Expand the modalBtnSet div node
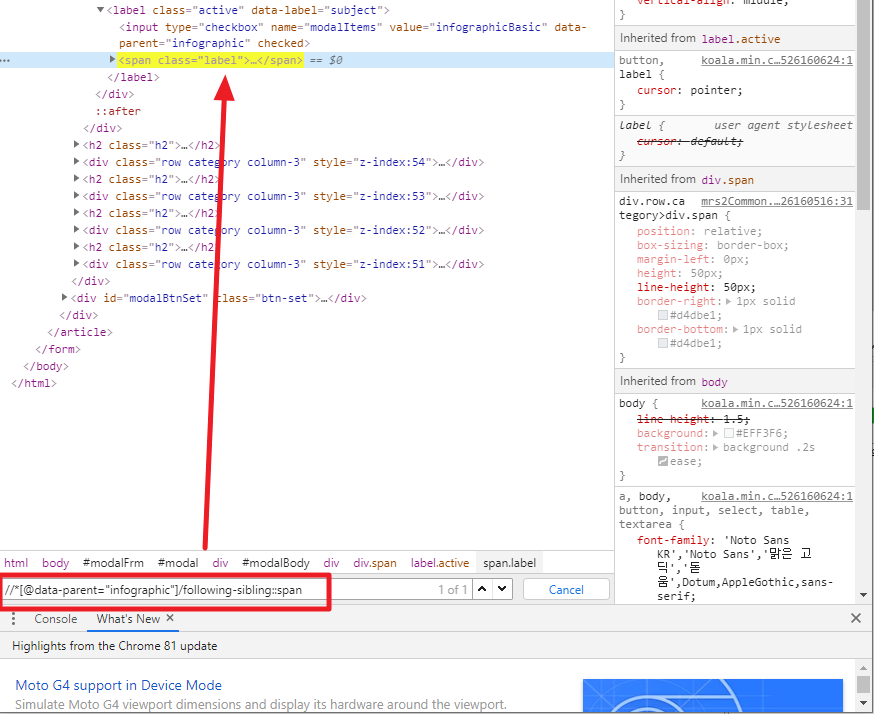 pyautogui.click(x=64, y=298)
